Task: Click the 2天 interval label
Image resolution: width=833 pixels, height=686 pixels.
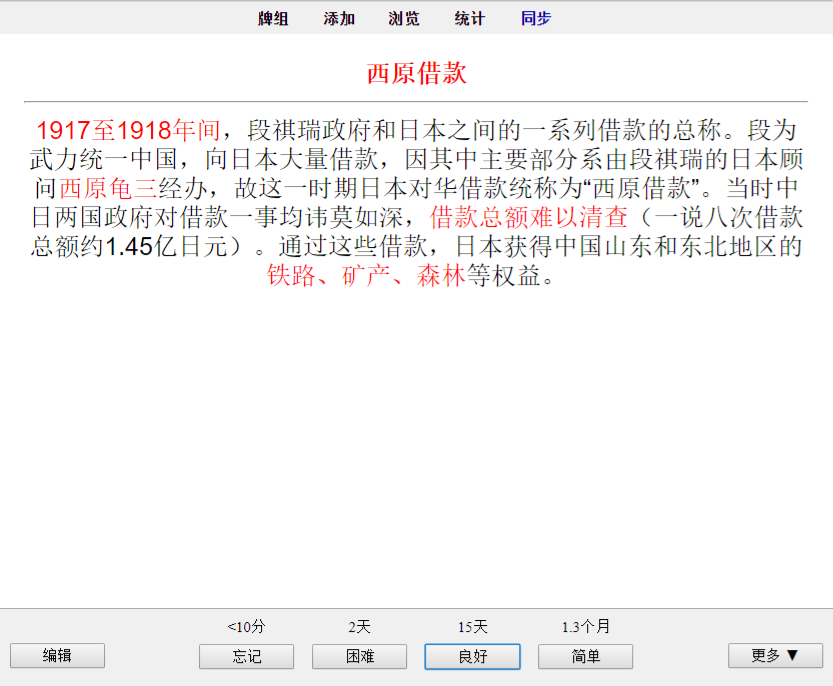Action: [x=360, y=626]
